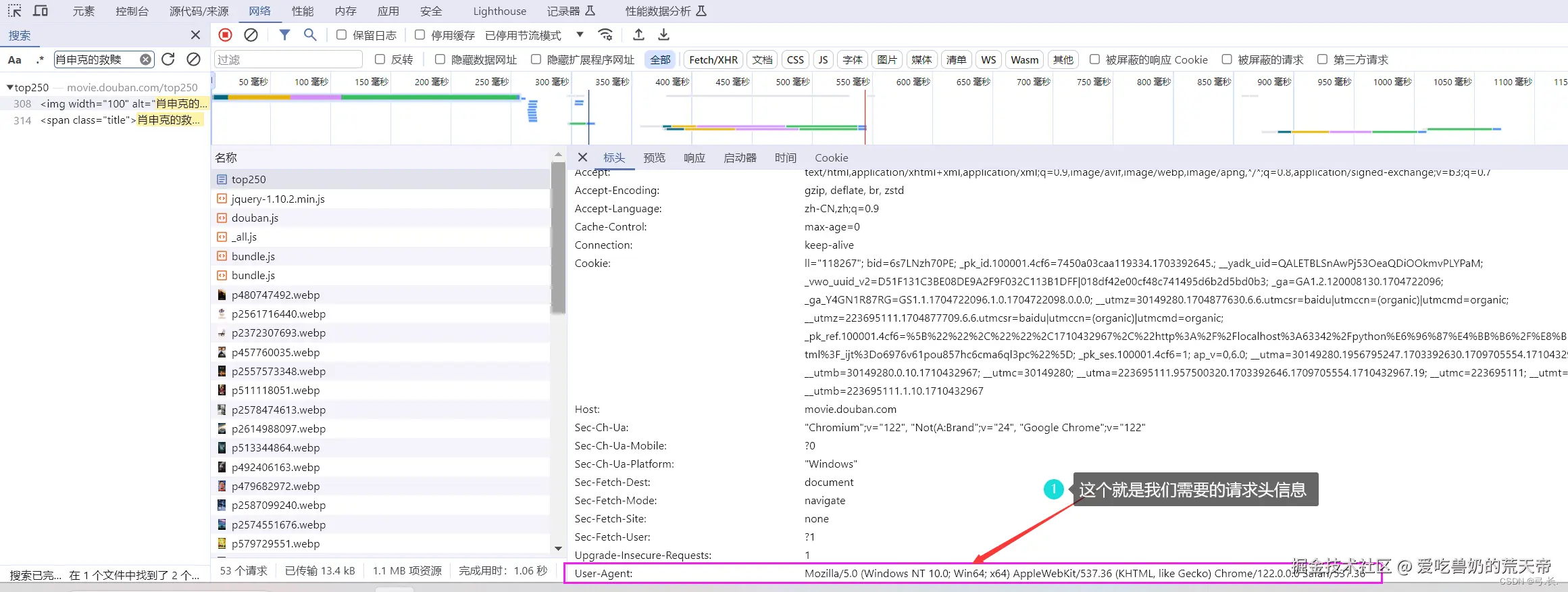Close the search panel
The height and width of the screenshot is (592, 1568).
(x=195, y=35)
